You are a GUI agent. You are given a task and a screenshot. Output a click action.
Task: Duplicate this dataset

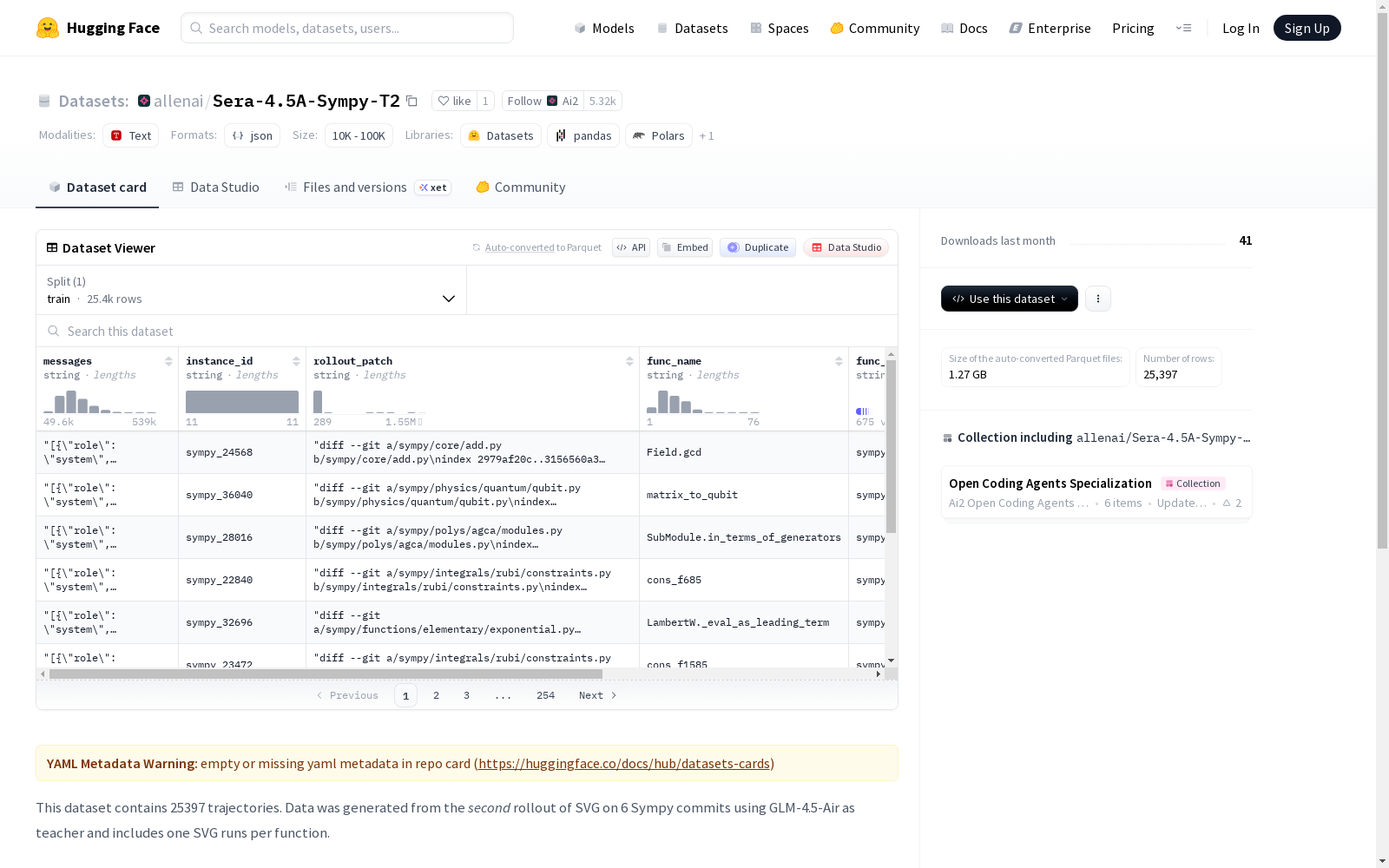pos(758,247)
